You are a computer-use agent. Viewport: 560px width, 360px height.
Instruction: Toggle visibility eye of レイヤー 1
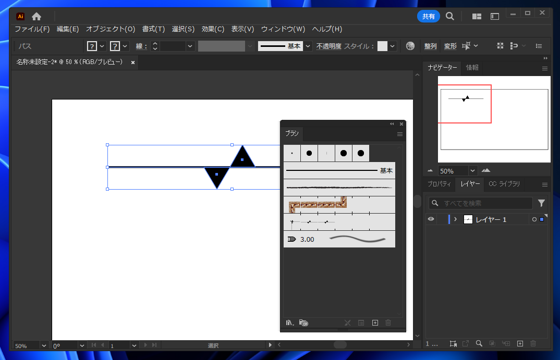click(431, 219)
